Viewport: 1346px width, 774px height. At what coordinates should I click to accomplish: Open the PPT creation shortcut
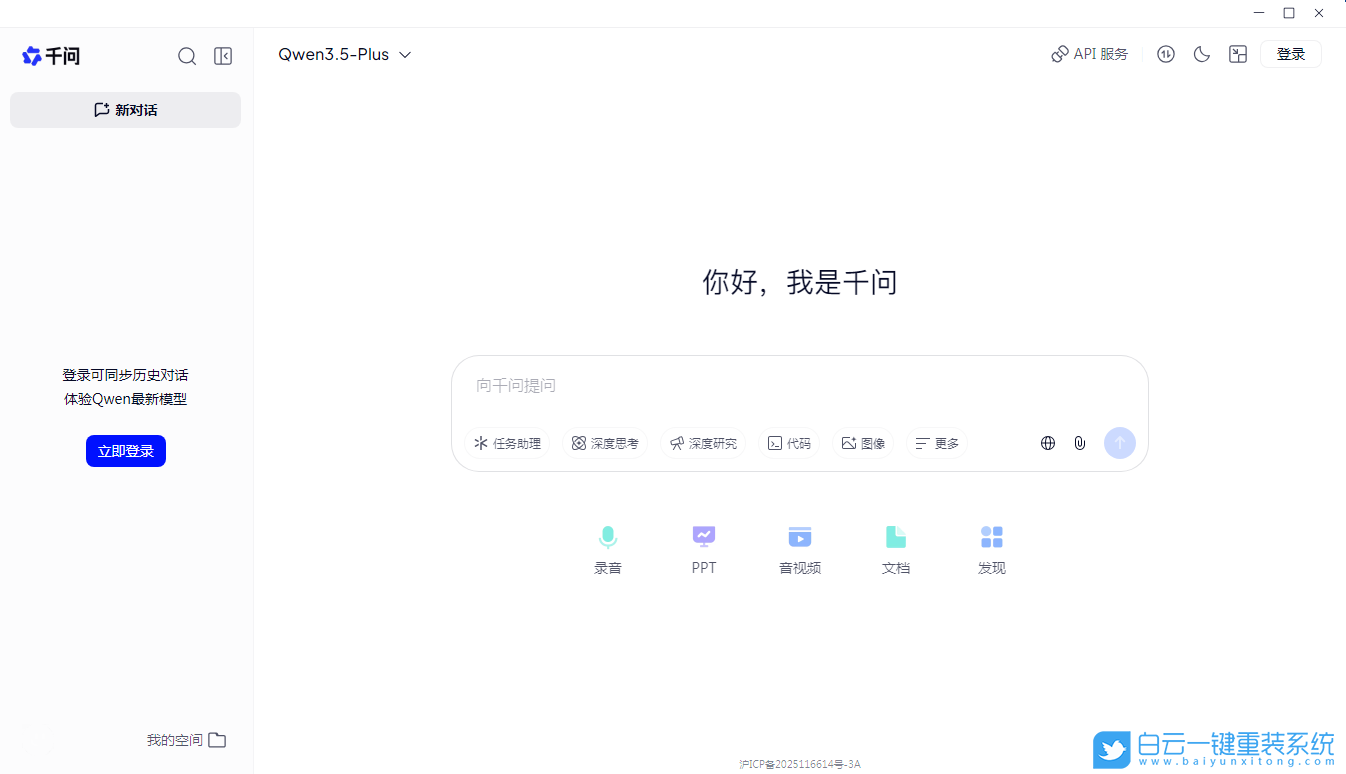(704, 549)
